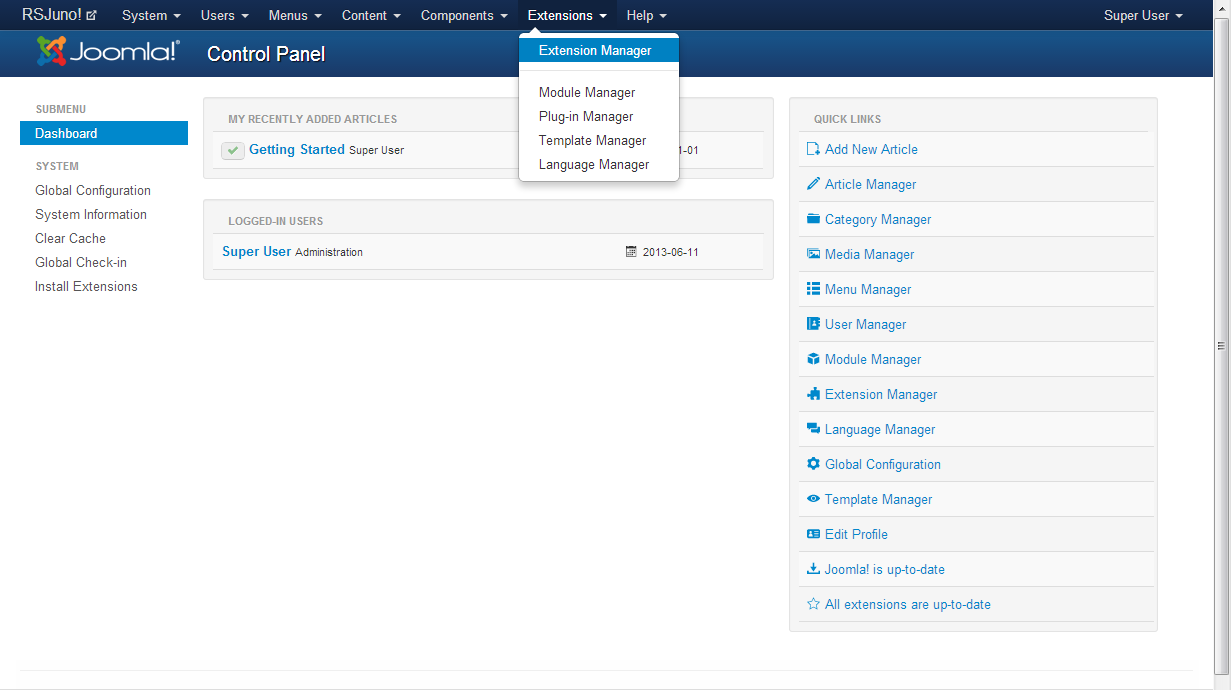The image size is (1231, 690).
Task: Click the pencil icon beside Article Manager
Action: (813, 184)
